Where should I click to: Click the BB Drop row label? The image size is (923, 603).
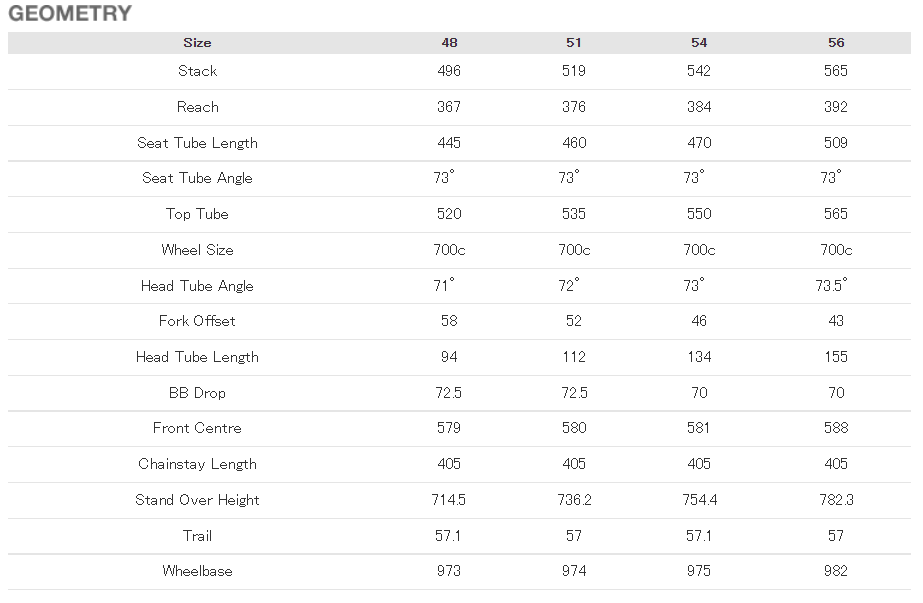(197, 393)
